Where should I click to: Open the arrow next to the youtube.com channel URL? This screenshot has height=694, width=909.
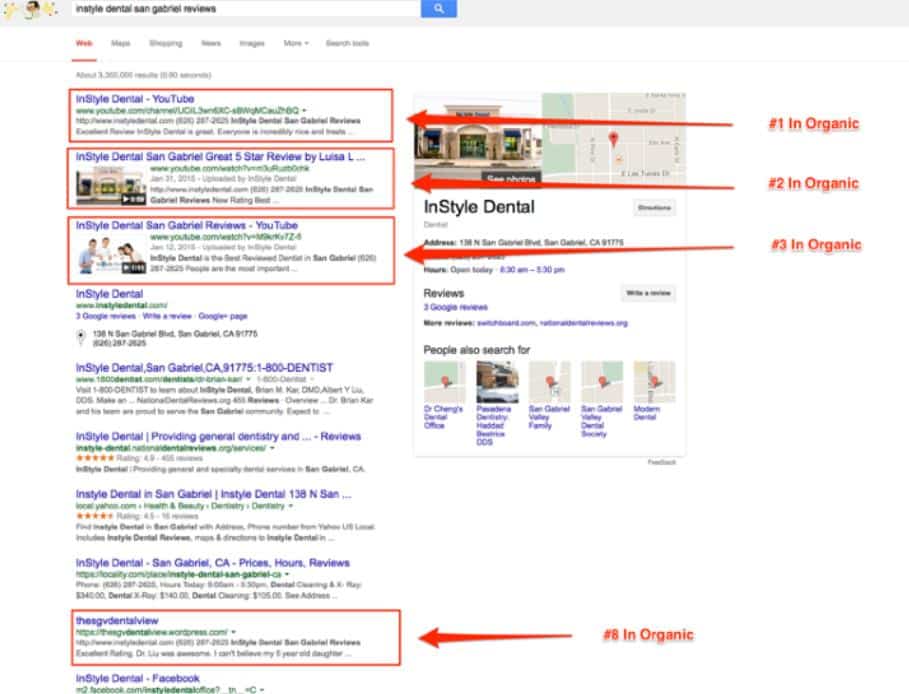(304, 110)
